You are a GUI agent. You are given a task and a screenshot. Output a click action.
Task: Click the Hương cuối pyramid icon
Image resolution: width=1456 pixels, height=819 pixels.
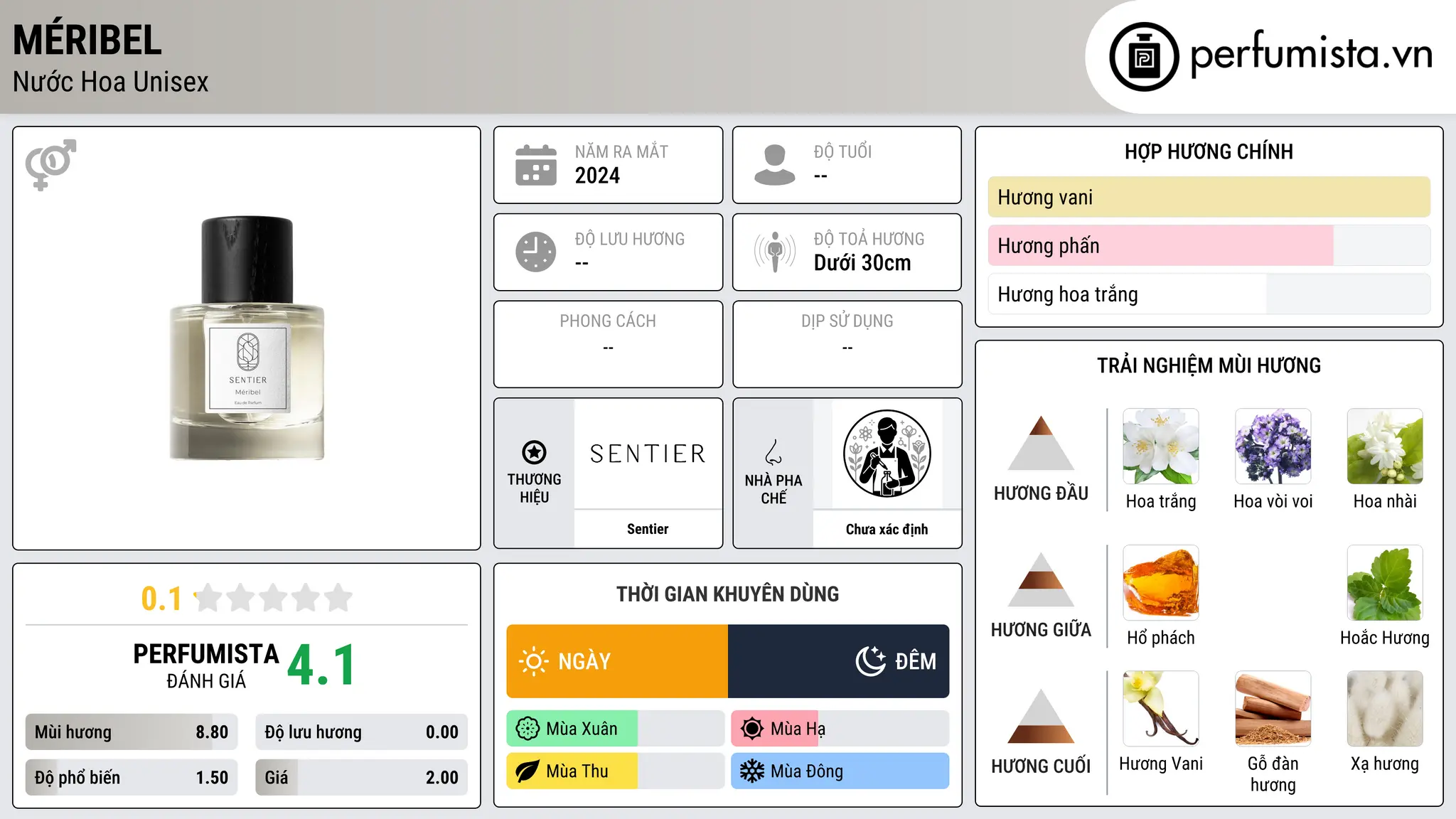[1041, 716]
